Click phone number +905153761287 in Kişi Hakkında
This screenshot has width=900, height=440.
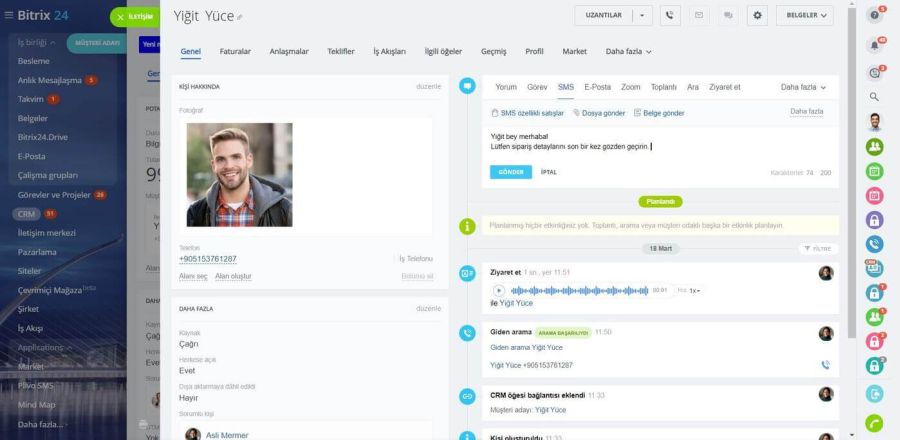click(x=208, y=259)
